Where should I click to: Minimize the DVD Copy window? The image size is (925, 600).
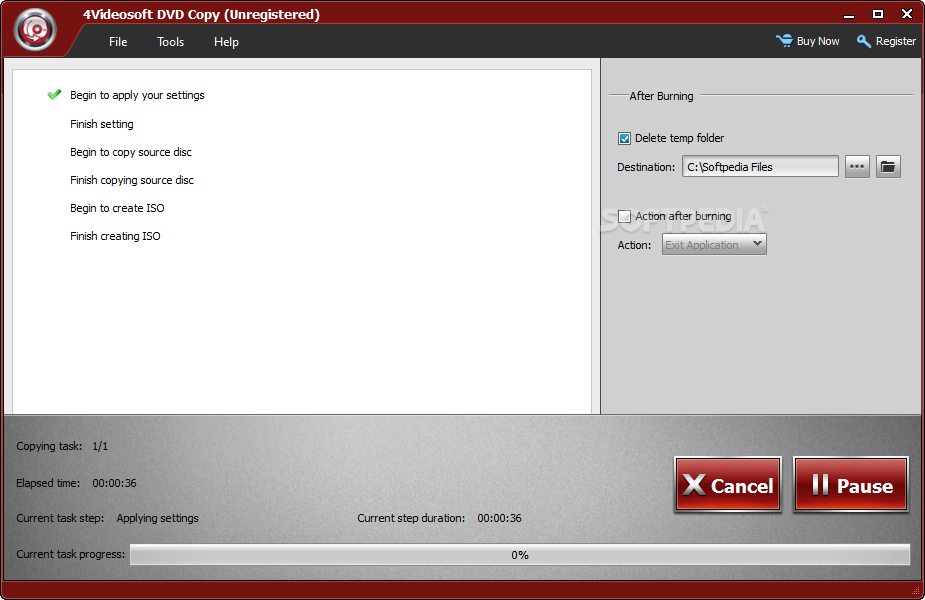[x=849, y=15]
